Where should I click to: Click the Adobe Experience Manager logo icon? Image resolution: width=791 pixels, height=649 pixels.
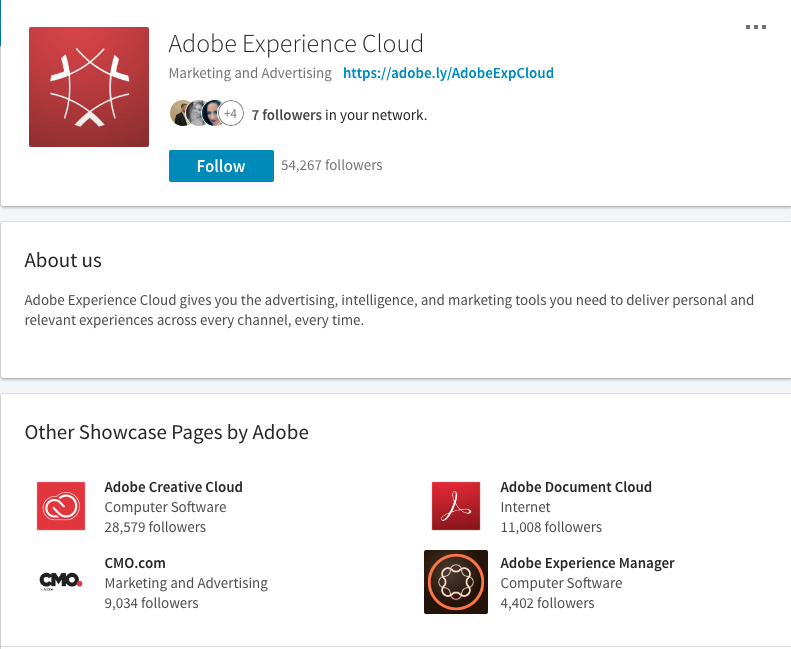point(456,582)
